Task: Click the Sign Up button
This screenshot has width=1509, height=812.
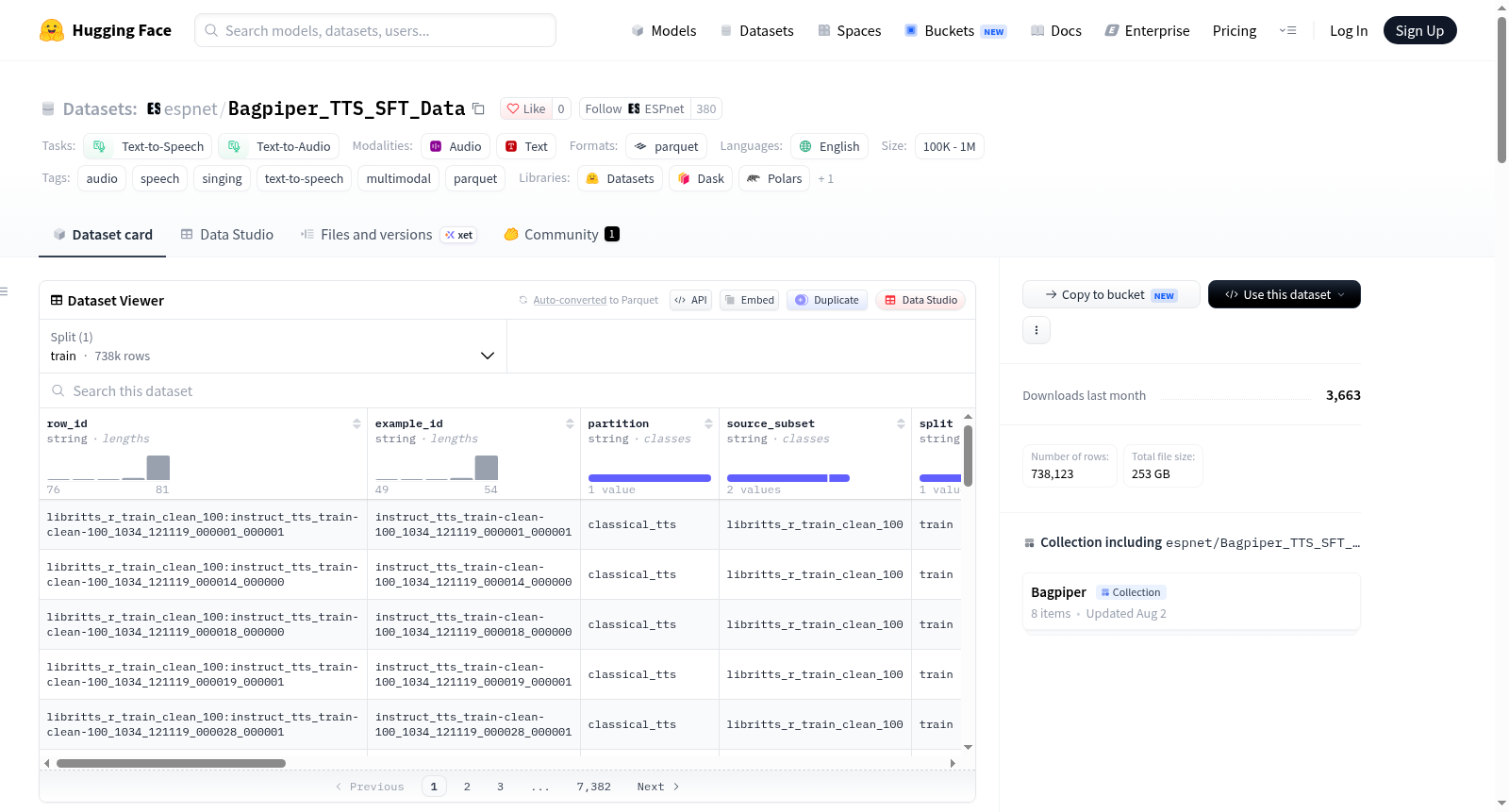Action: pyautogui.click(x=1420, y=30)
